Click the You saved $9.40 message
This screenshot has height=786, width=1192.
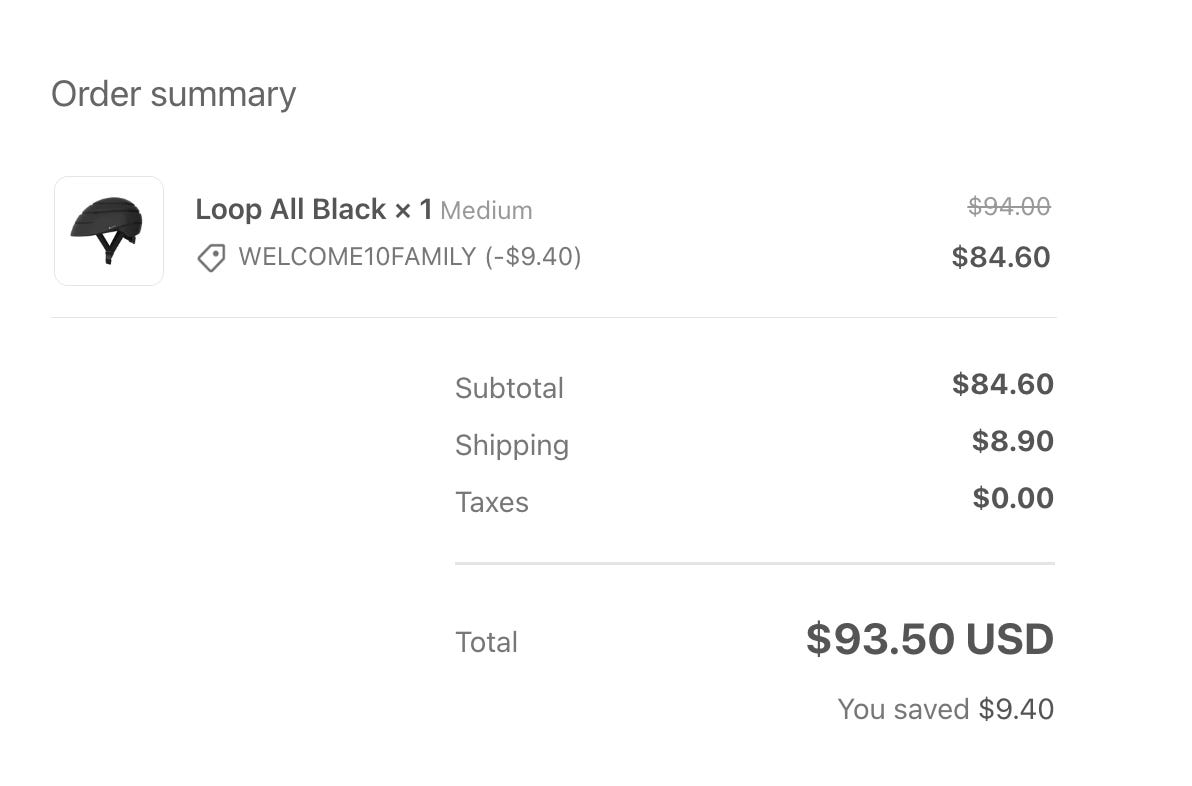coord(945,709)
